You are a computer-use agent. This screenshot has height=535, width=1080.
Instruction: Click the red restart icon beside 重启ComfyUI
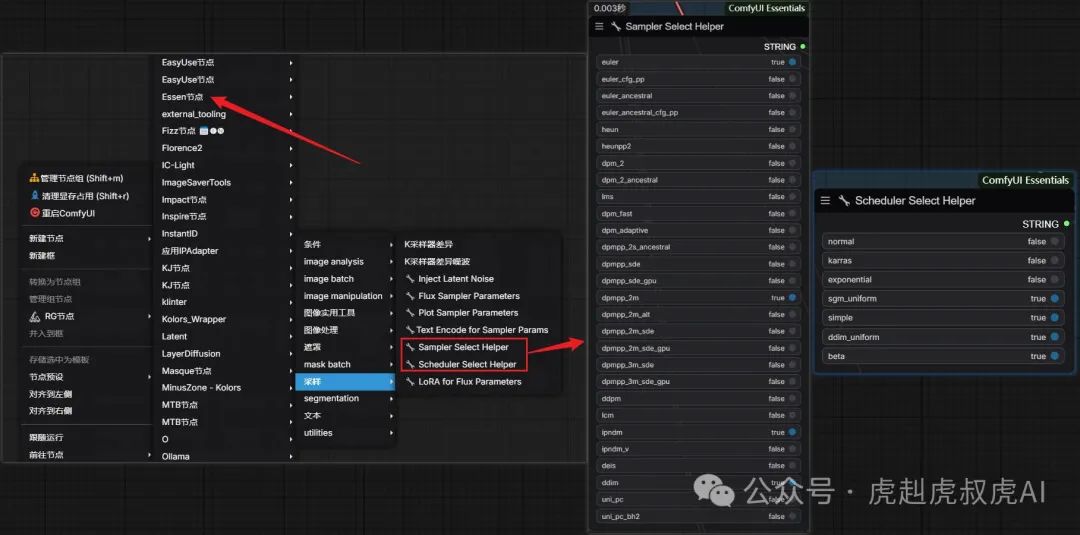(34, 213)
